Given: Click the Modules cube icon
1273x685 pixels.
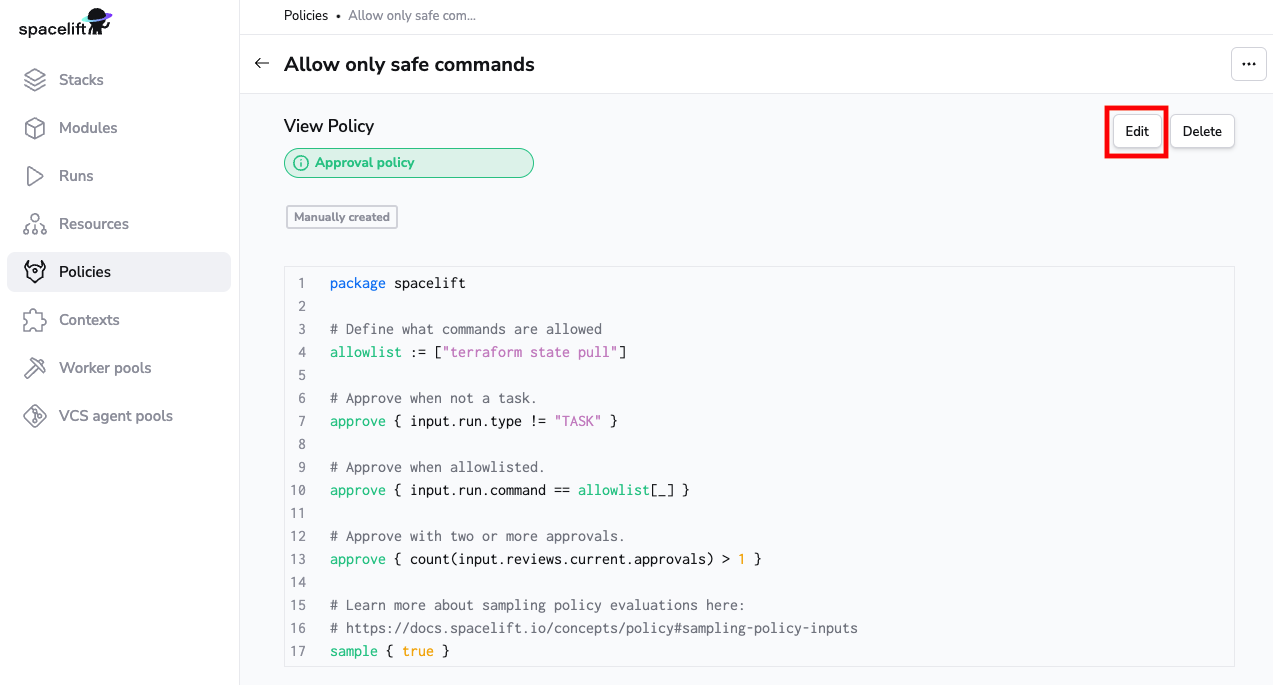Looking at the screenshot, I should pos(35,128).
